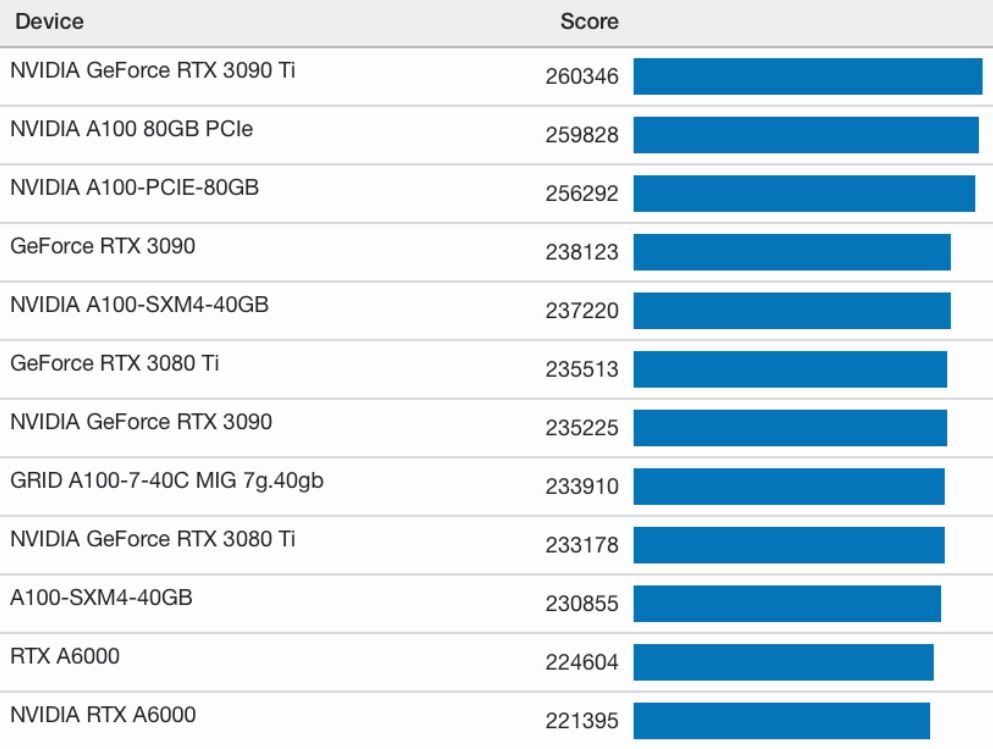Select NVIDIA A100 80GB PCIe device name
This screenshot has width=993, height=749.
[132, 129]
